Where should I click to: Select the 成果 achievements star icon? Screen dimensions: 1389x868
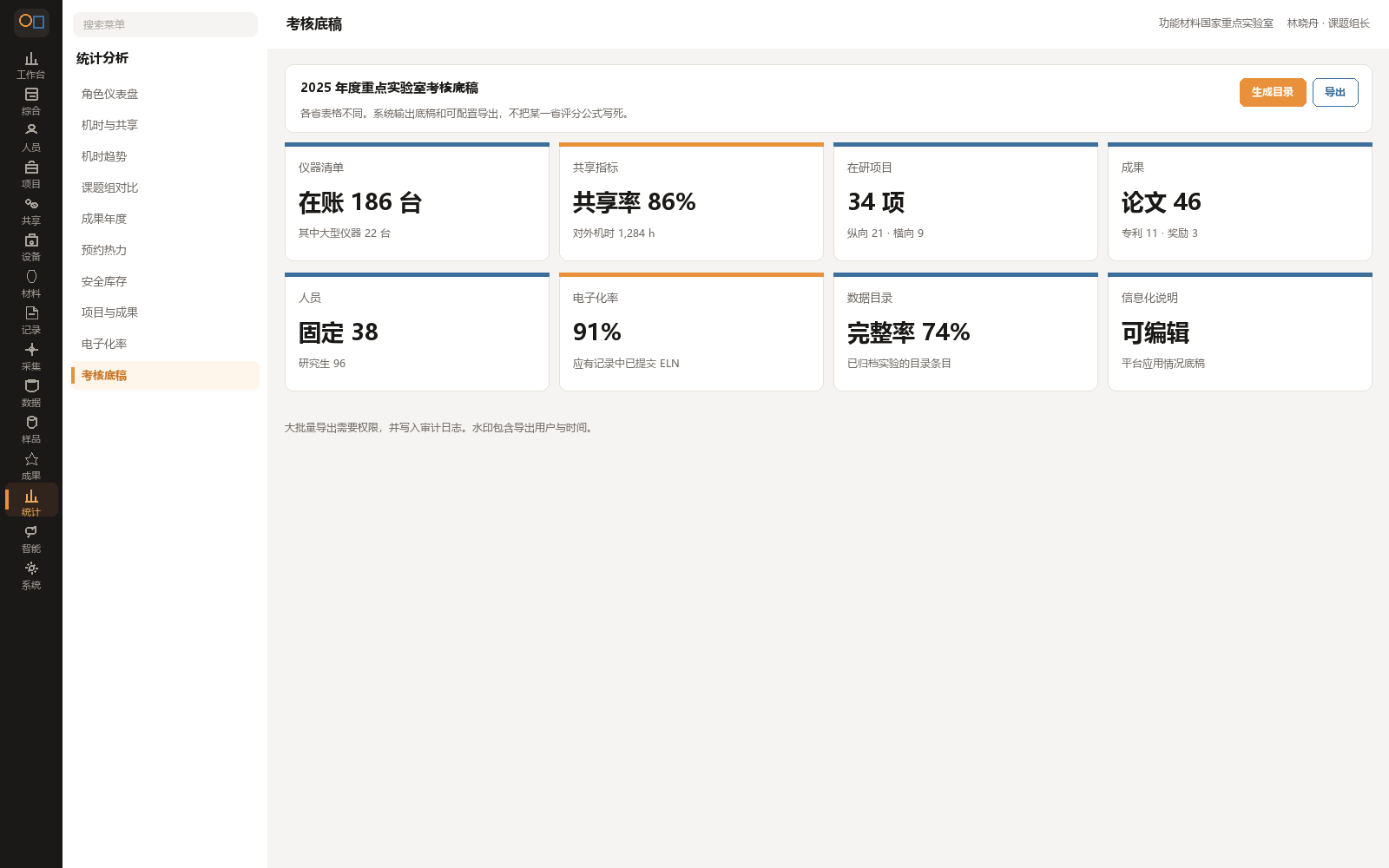pyautogui.click(x=31, y=467)
